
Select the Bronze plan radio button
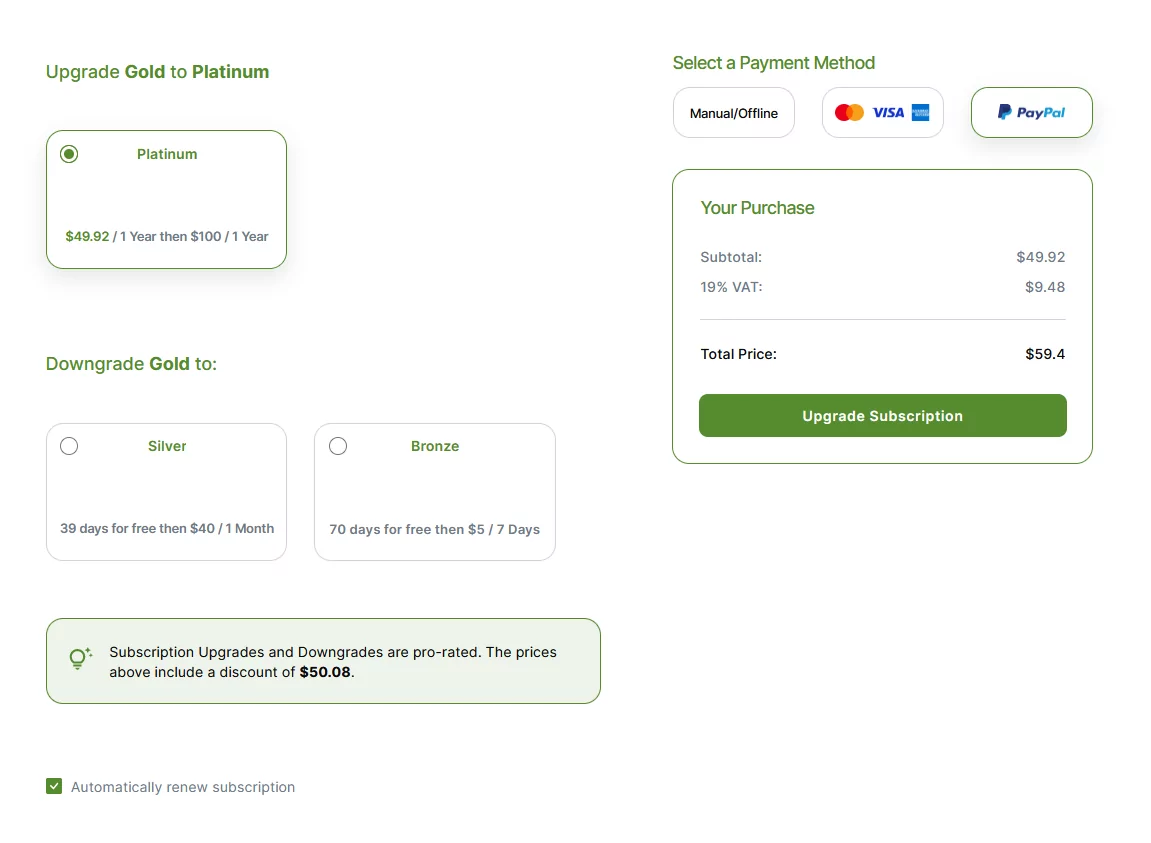(x=338, y=446)
